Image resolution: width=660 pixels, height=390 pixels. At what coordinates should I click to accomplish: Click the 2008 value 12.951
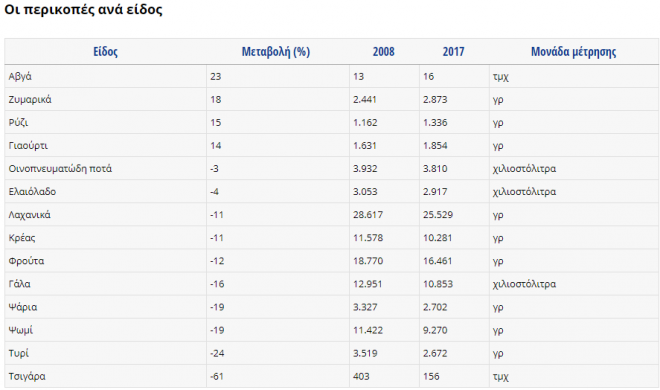pyautogui.click(x=367, y=284)
